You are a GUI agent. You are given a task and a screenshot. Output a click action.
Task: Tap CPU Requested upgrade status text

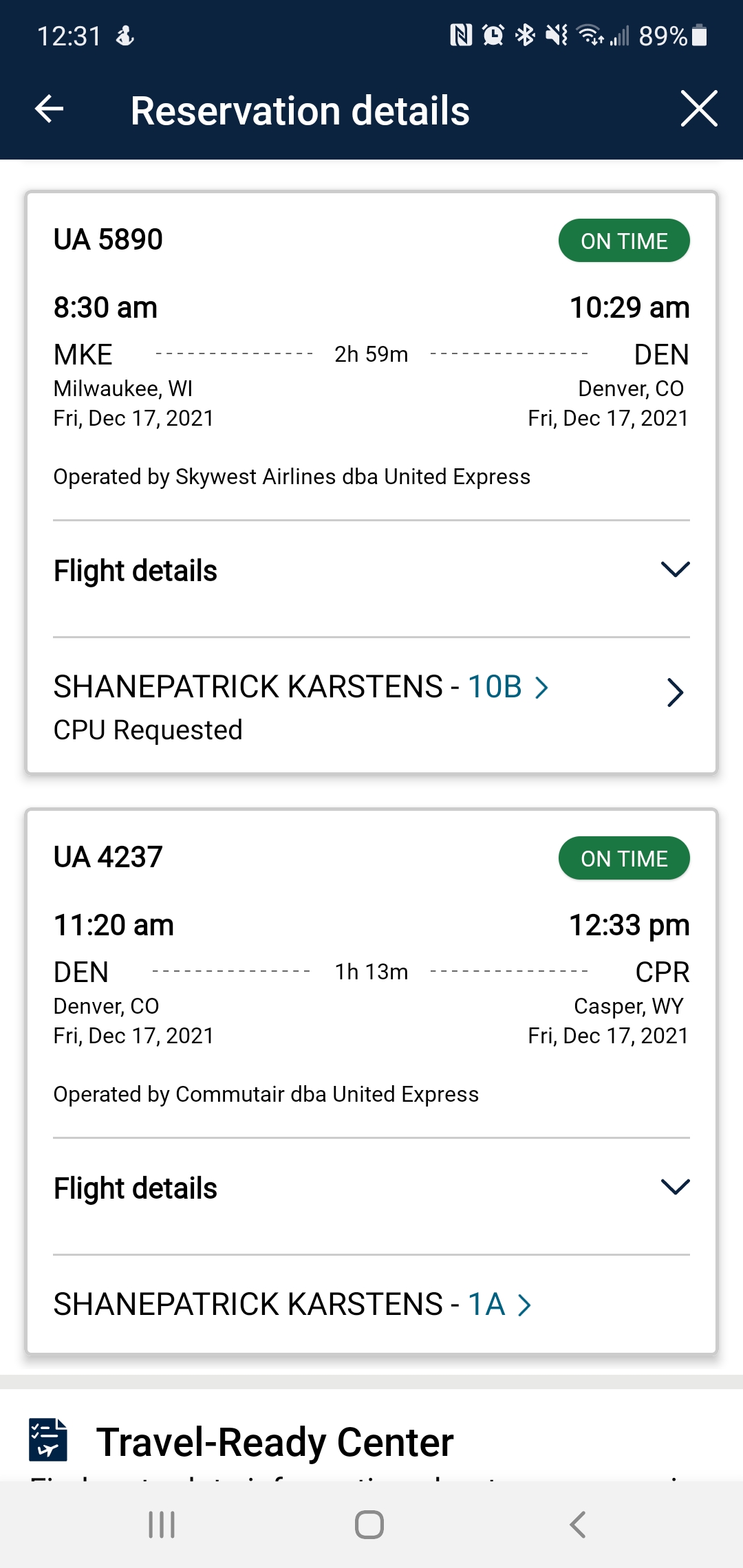click(x=148, y=730)
